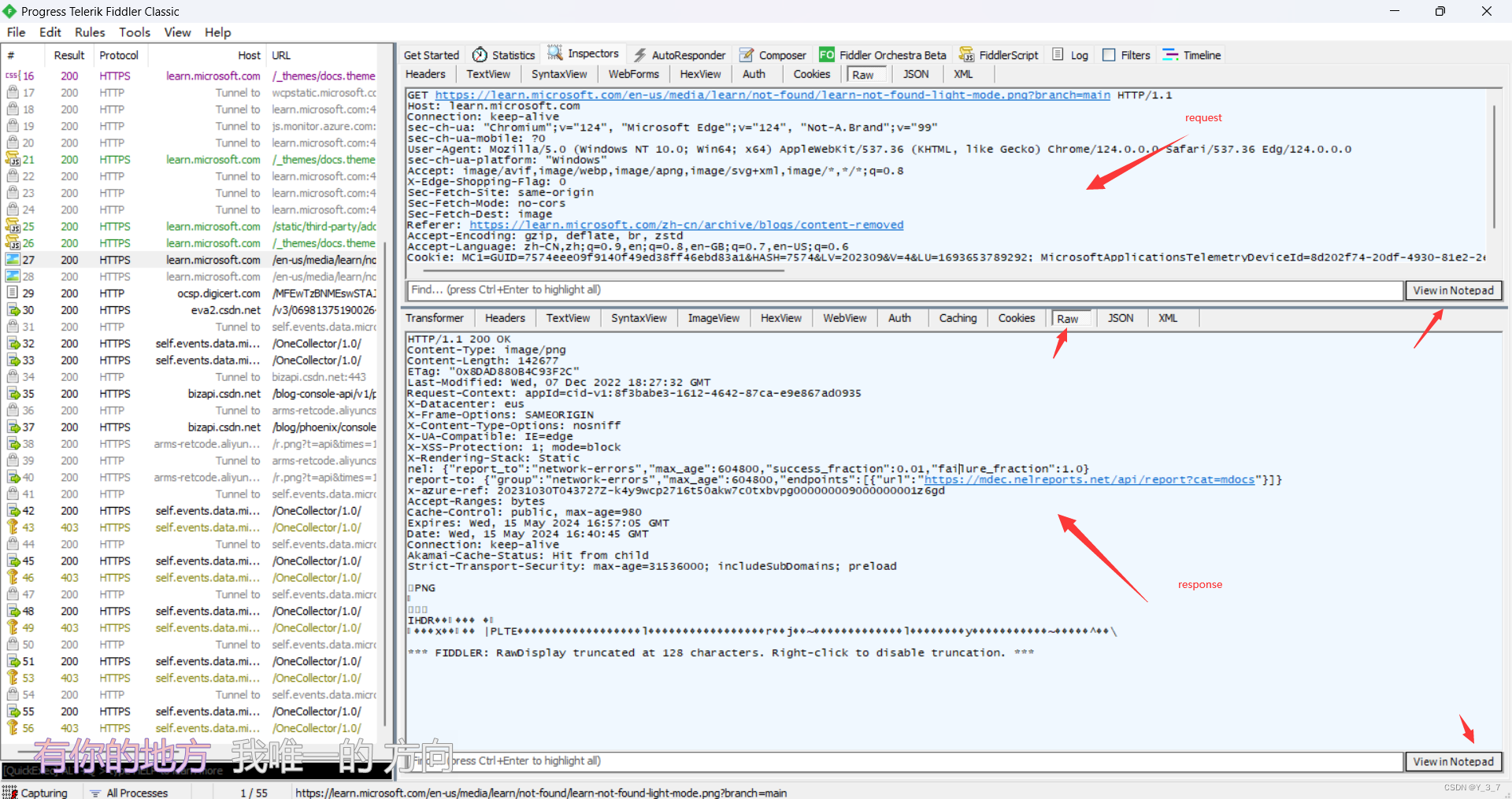Image resolution: width=1512 pixels, height=799 pixels.
Task: Open the Edit menu
Action: pyautogui.click(x=50, y=32)
